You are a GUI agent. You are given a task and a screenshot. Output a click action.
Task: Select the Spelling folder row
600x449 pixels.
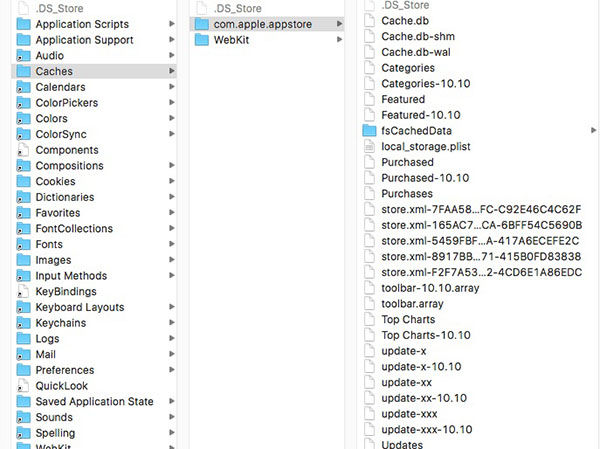click(94, 433)
